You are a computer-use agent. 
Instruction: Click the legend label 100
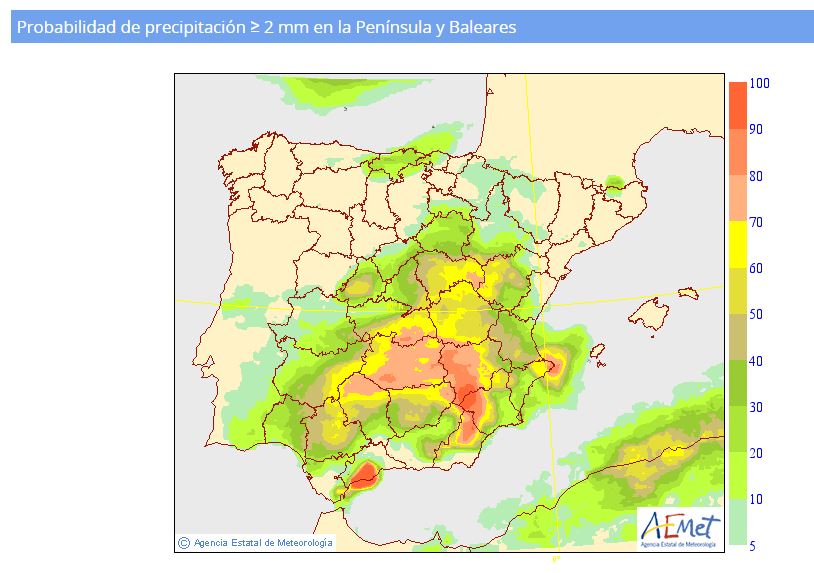click(758, 84)
